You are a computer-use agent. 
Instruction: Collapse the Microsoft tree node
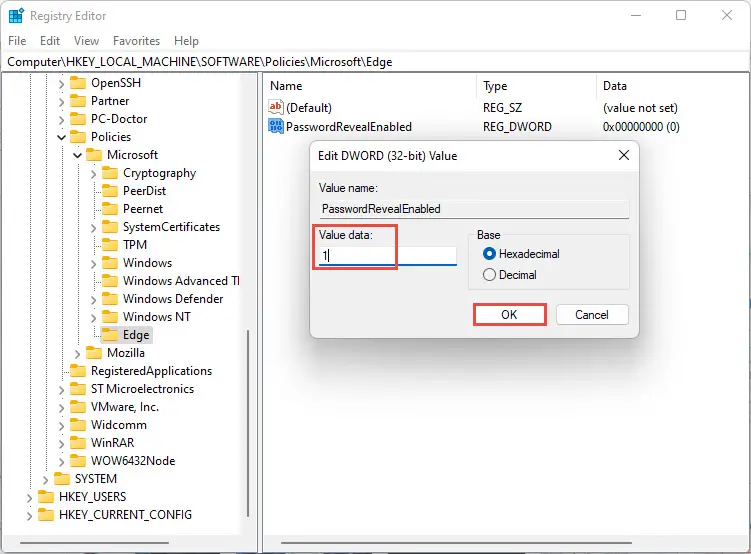tap(77, 155)
